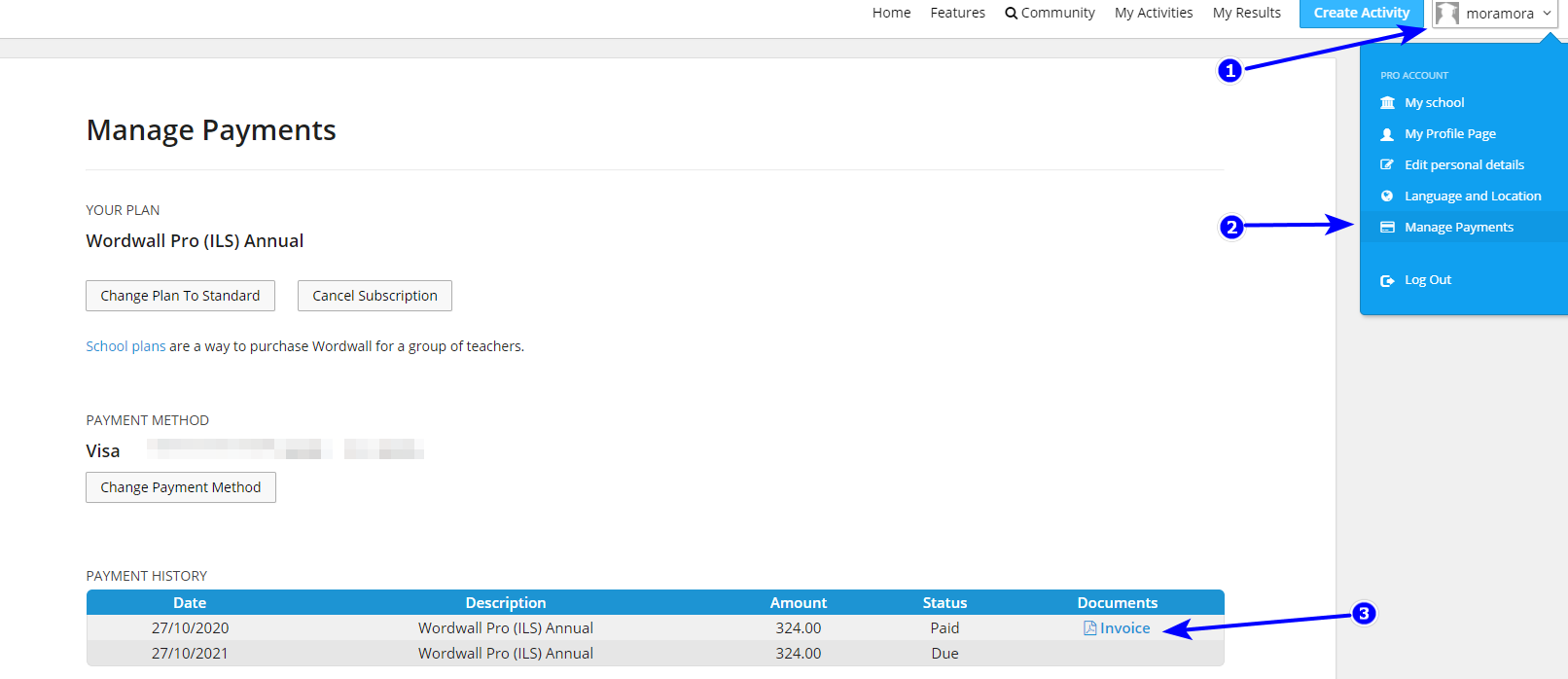This screenshot has height=679, width=1568.
Task: Select the 27/10/2021 date cell
Action: point(190,654)
